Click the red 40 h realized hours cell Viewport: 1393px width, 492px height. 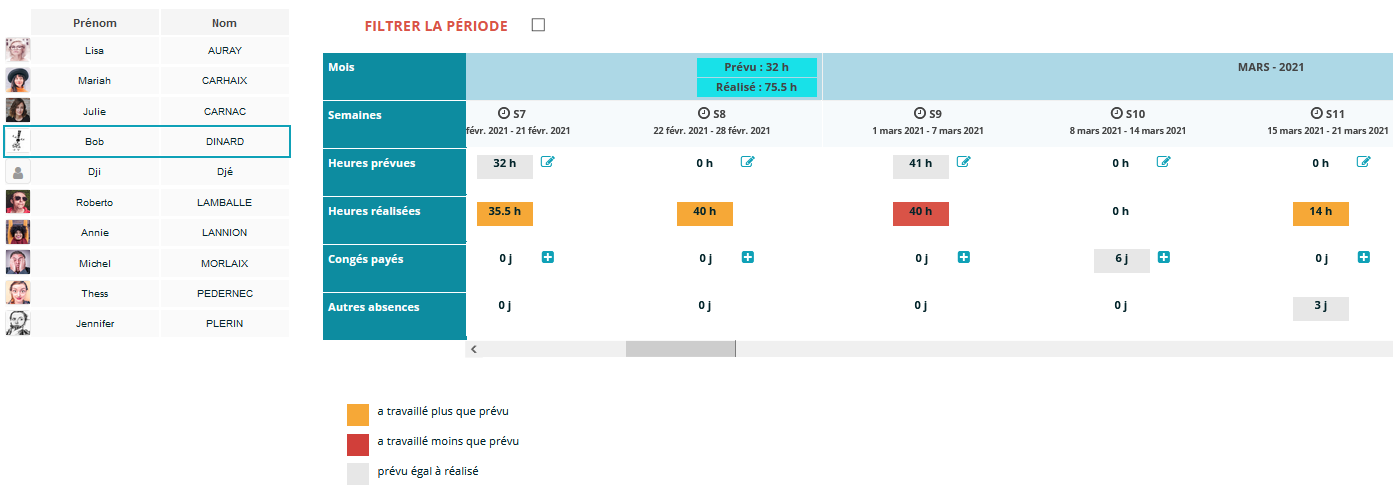920,211
